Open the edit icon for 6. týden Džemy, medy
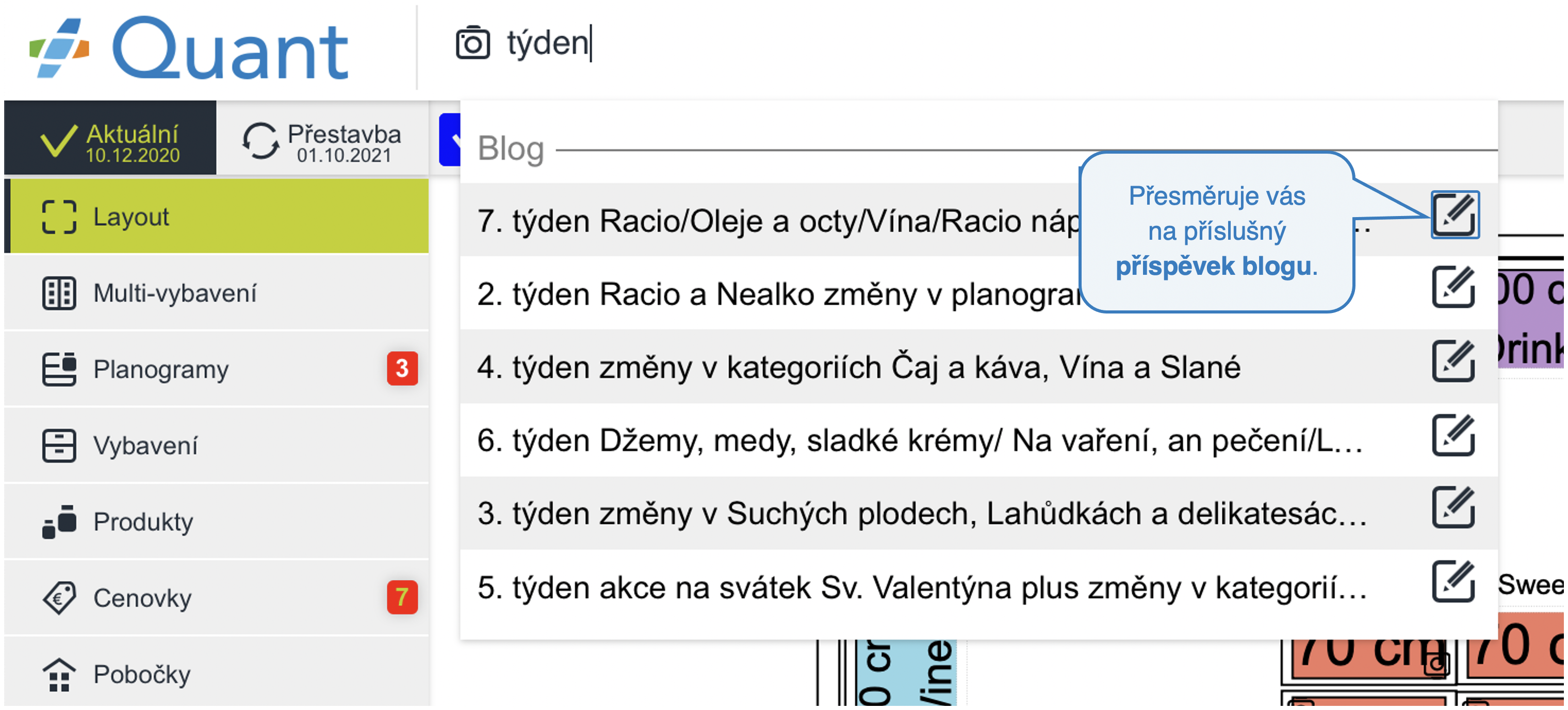 [1453, 435]
